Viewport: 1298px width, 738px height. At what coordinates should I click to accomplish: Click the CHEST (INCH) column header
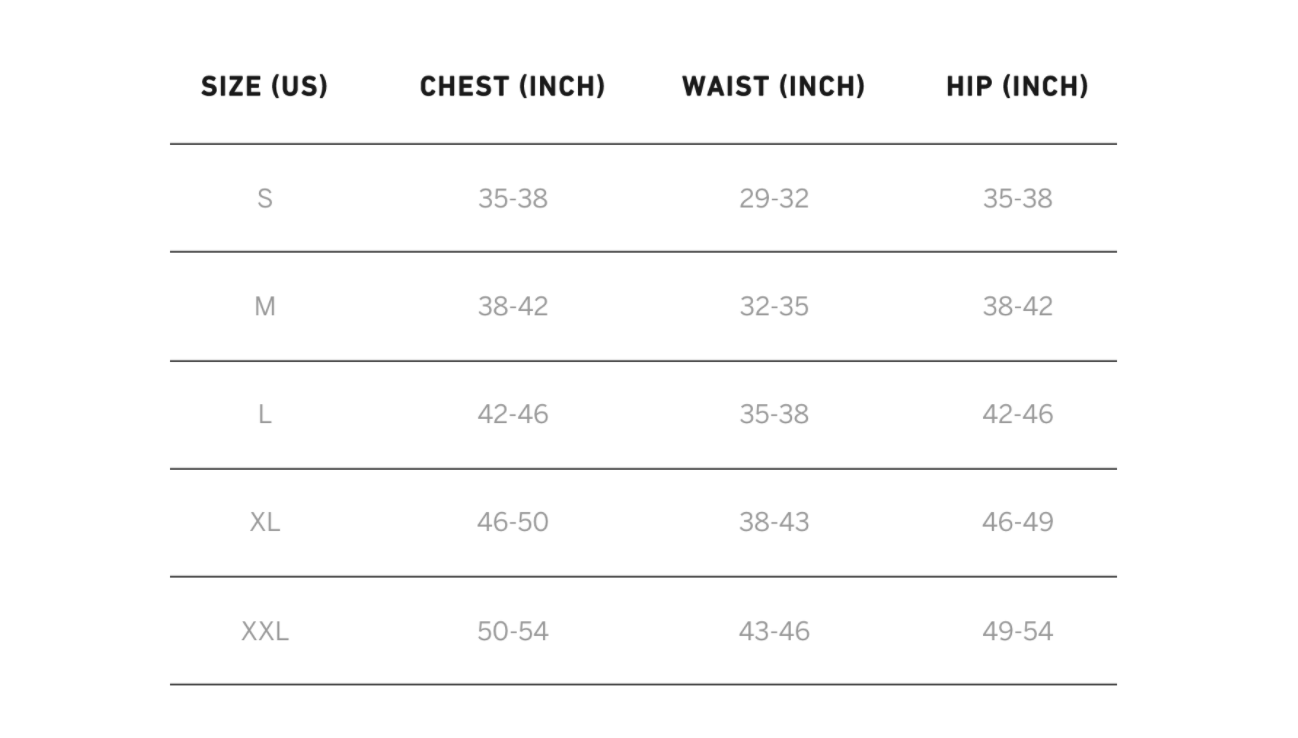coord(512,87)
